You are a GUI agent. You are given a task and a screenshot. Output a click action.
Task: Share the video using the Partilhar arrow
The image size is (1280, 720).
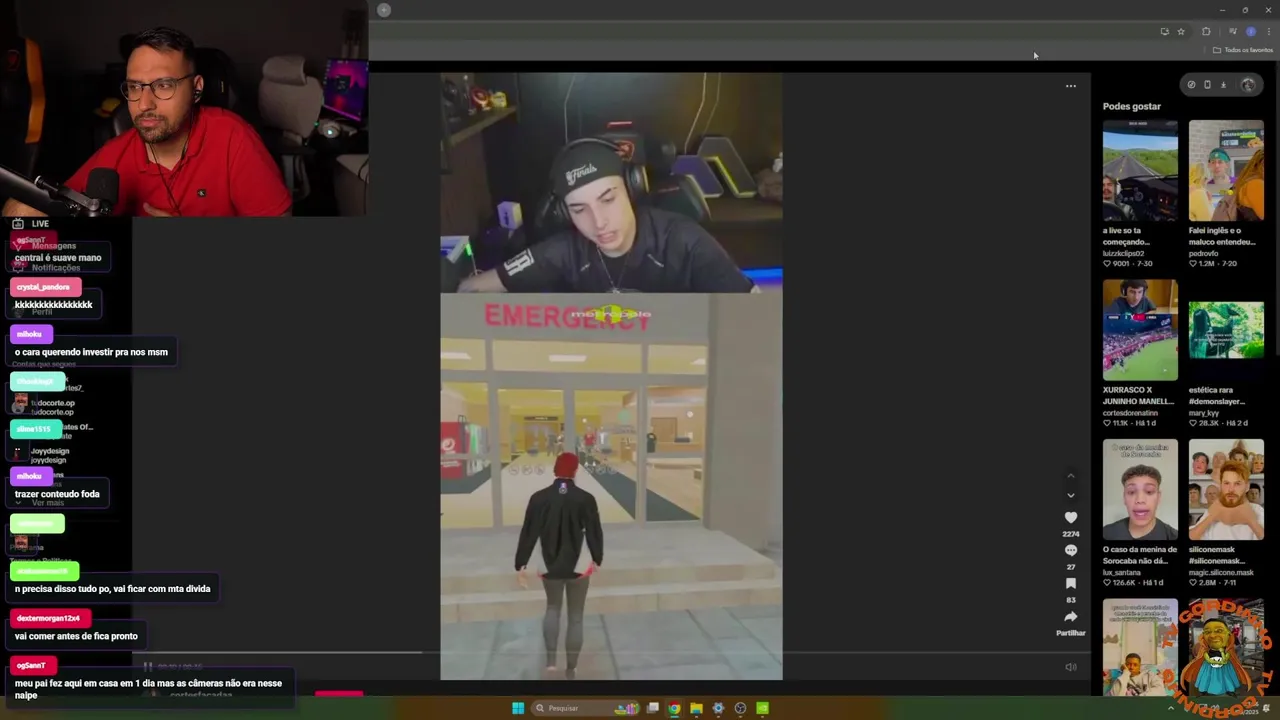click(1070, 617)
